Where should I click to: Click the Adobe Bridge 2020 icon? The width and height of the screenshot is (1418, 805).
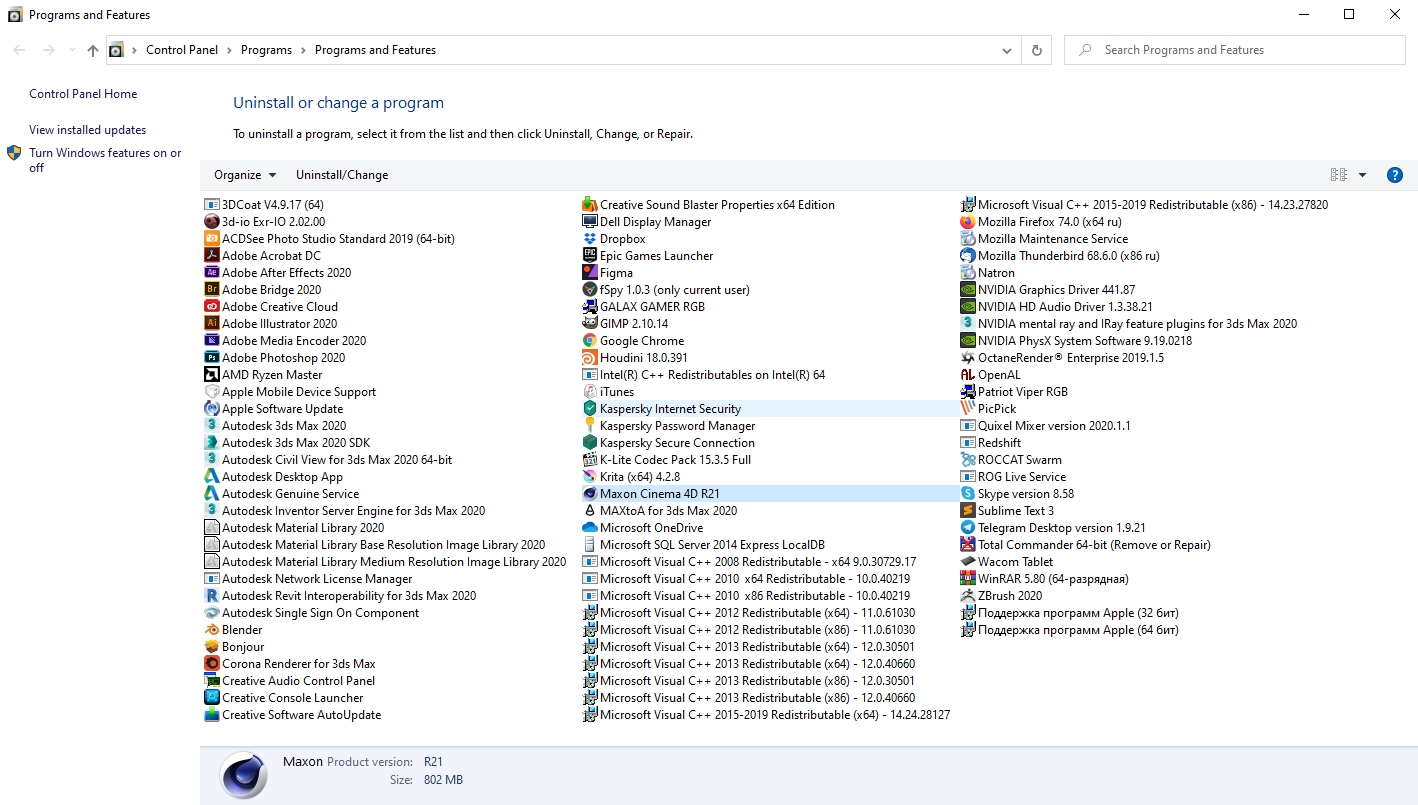[x=211, y=290]
